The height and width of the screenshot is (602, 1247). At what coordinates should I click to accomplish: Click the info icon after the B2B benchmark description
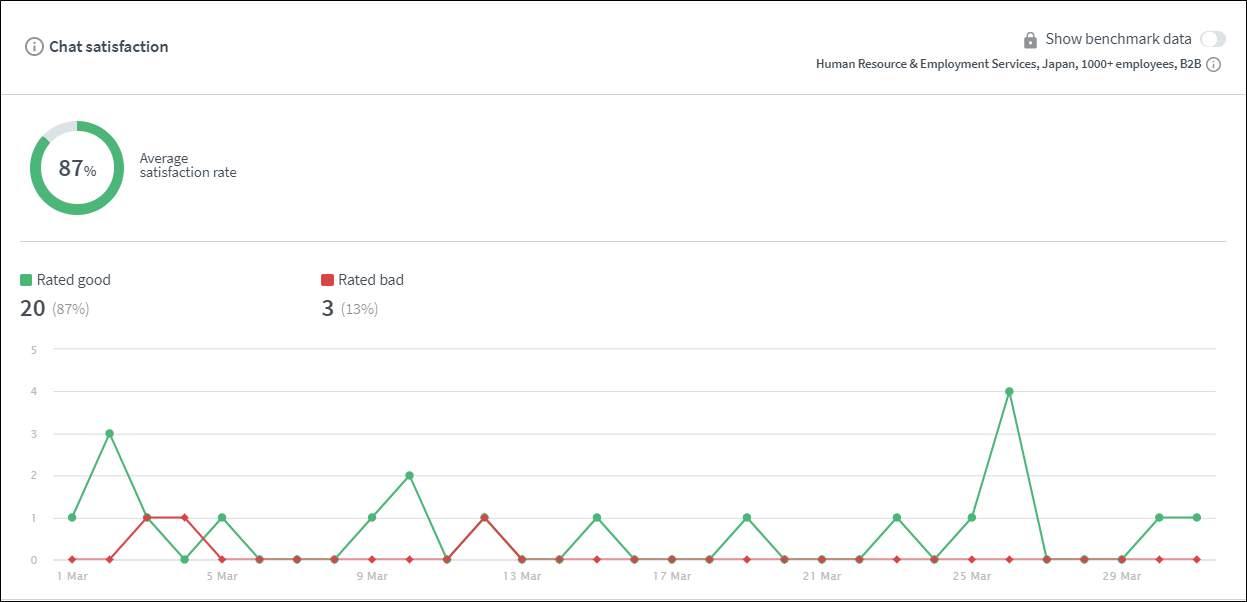point(1213,65)
